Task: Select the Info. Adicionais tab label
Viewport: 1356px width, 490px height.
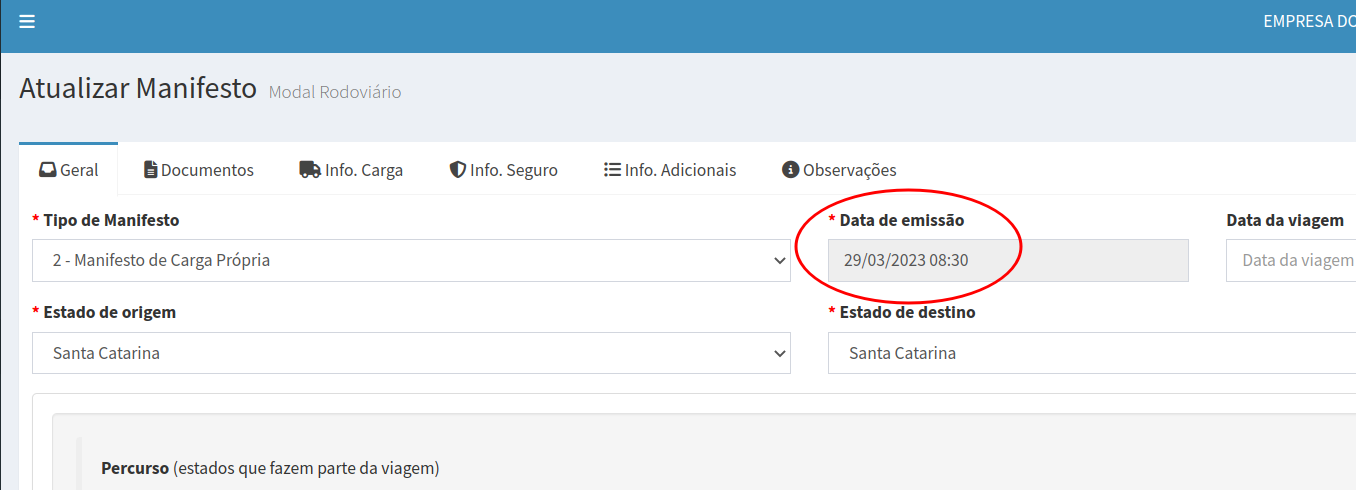Action: (680, 170)
